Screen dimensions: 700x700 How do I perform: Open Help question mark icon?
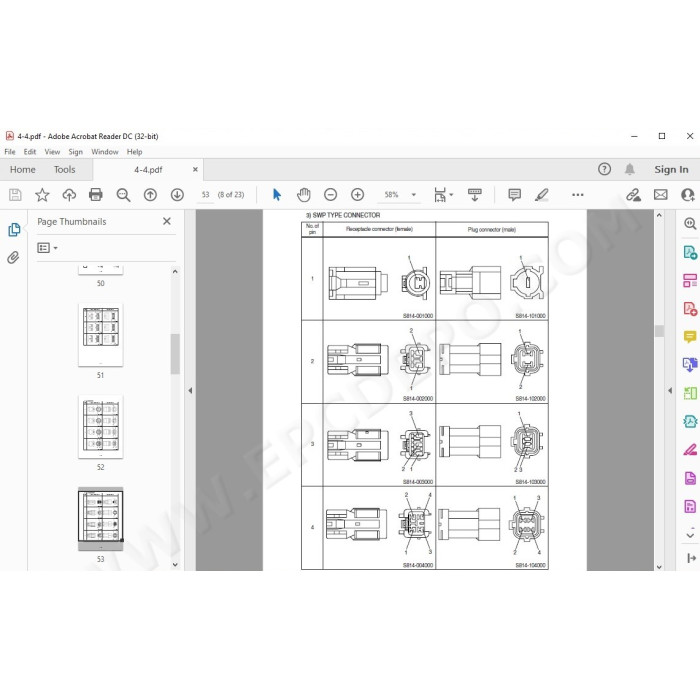604,169
